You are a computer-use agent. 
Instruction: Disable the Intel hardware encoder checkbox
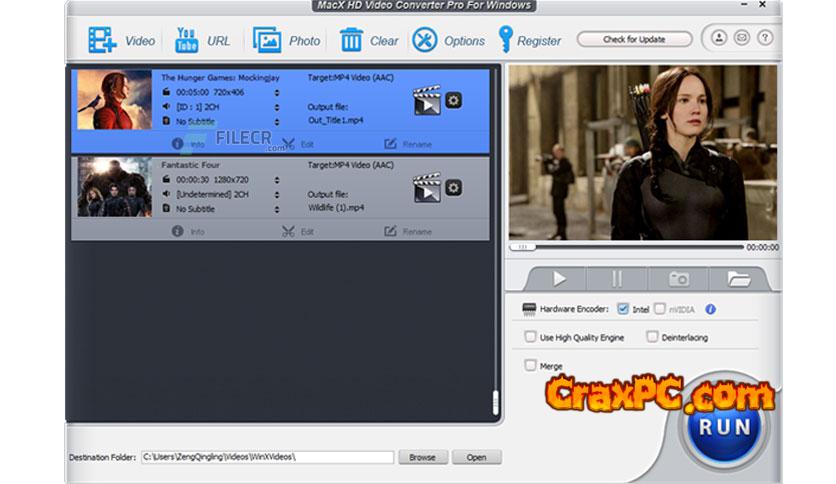pos(623,310)
